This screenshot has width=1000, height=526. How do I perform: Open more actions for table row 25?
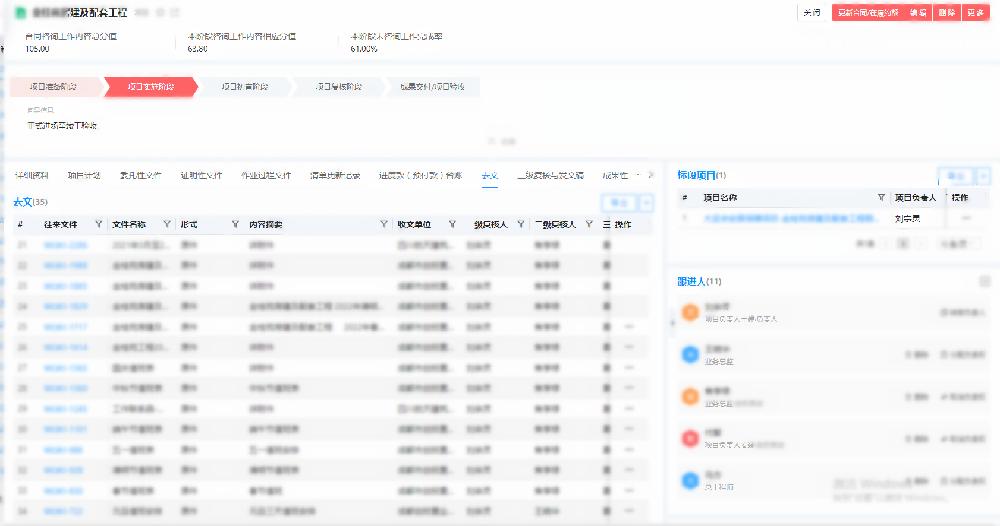tap(629, 326)
